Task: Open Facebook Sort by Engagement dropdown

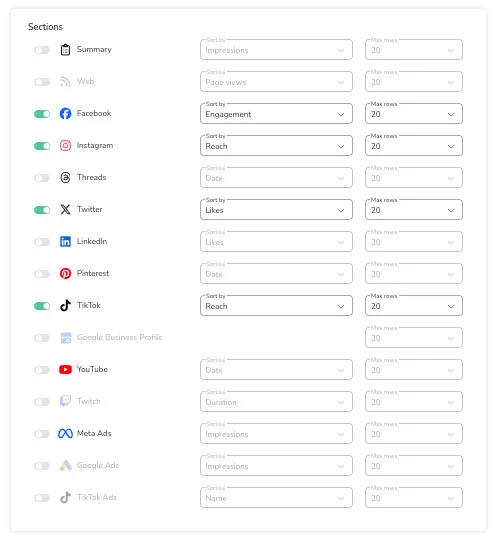Action: [276, 114]
